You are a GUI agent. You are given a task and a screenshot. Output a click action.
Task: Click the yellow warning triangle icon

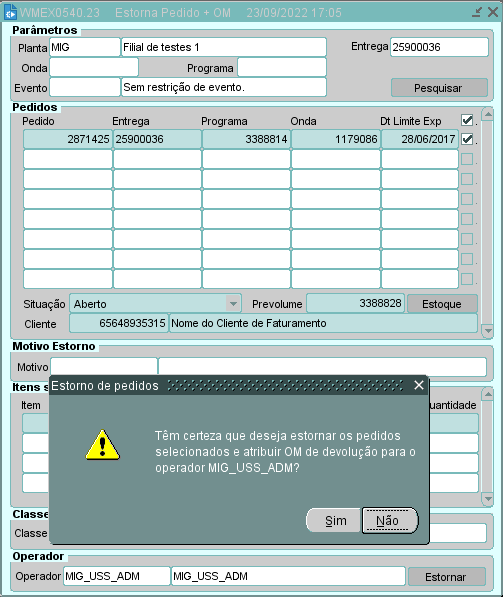click(102, 445)
